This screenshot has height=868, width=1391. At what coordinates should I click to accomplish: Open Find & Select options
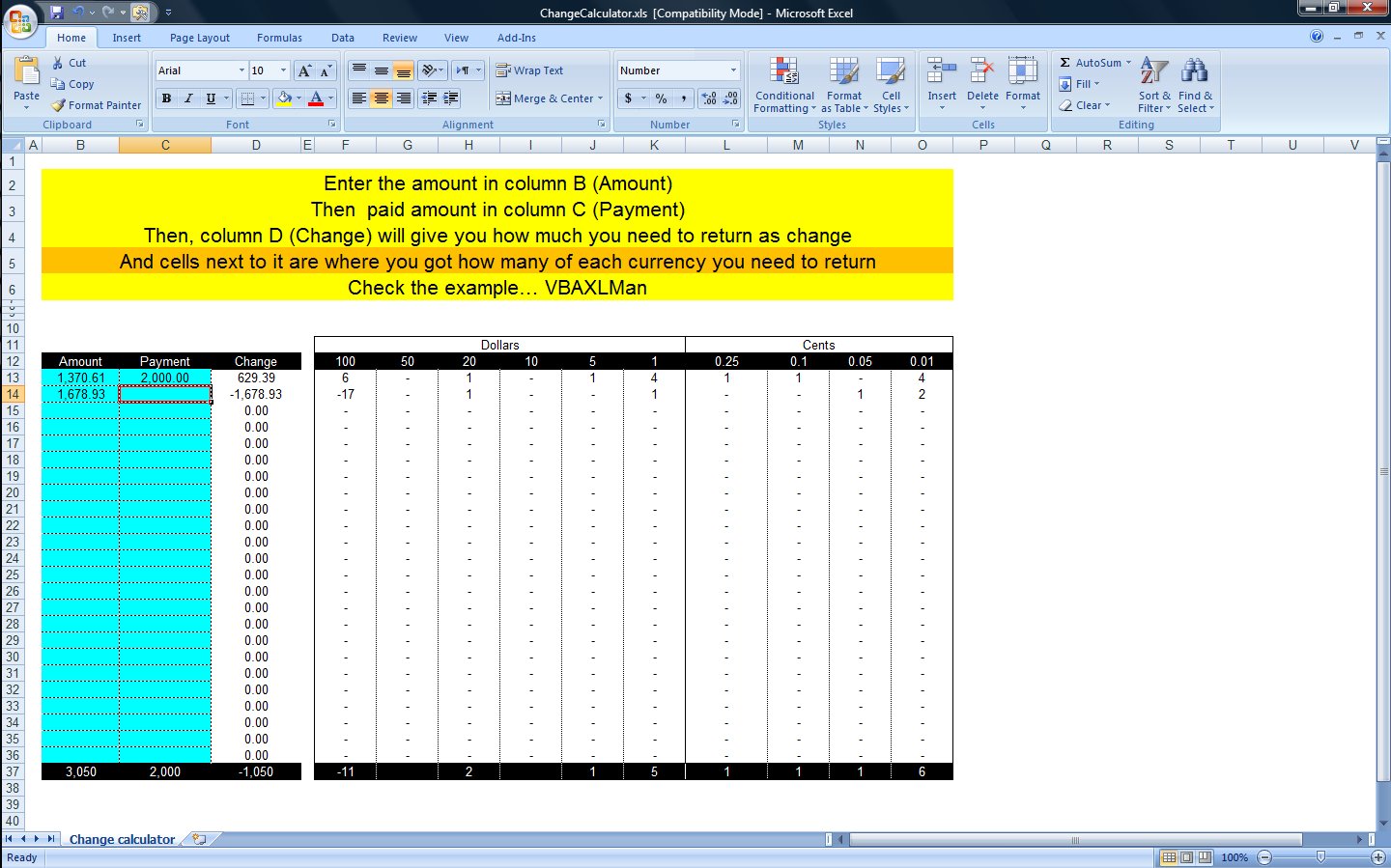pyautogui.click(x=1195, y=85)
